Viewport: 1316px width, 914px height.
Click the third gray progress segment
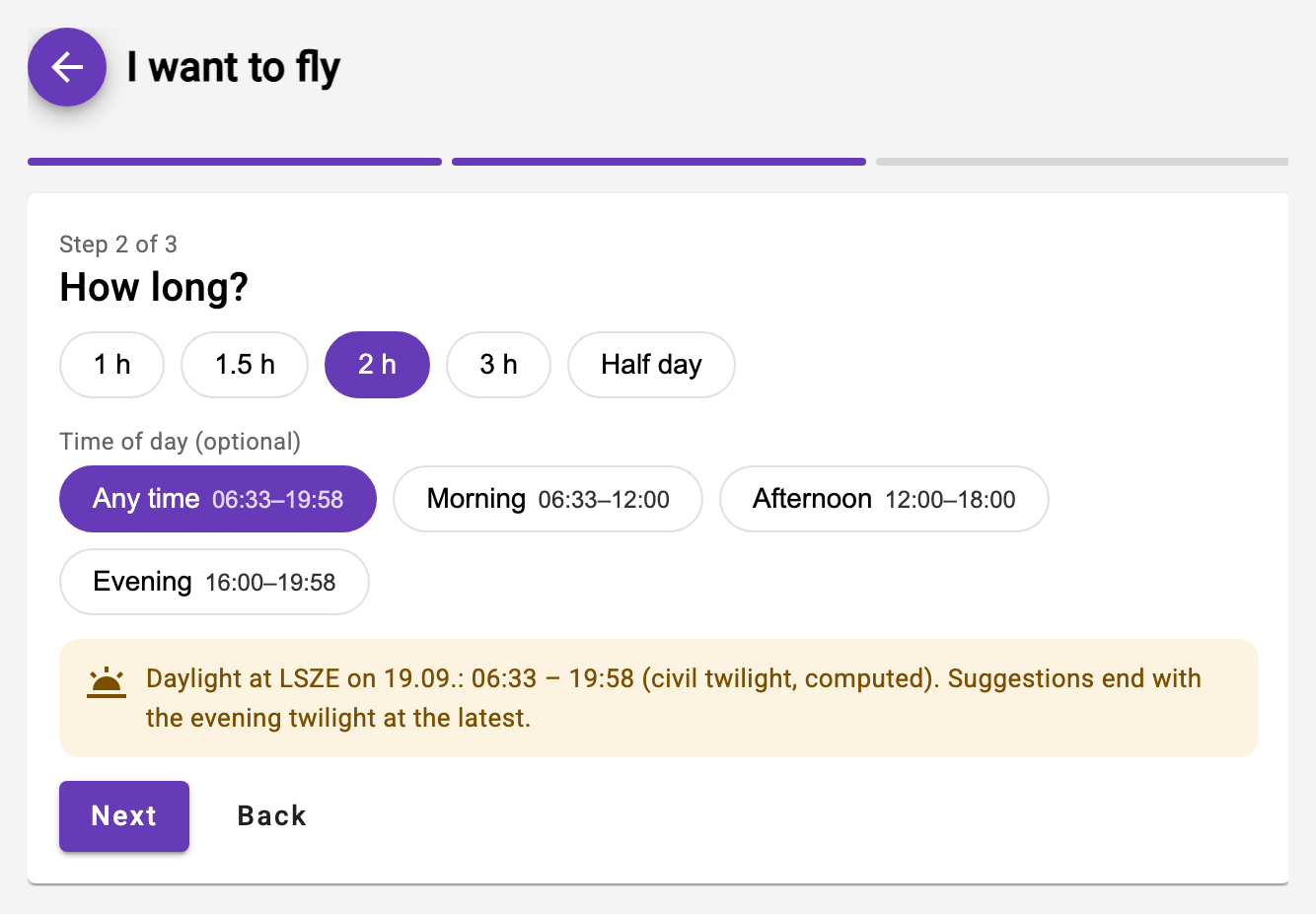pyautogui.click(x=1082, y=162)
